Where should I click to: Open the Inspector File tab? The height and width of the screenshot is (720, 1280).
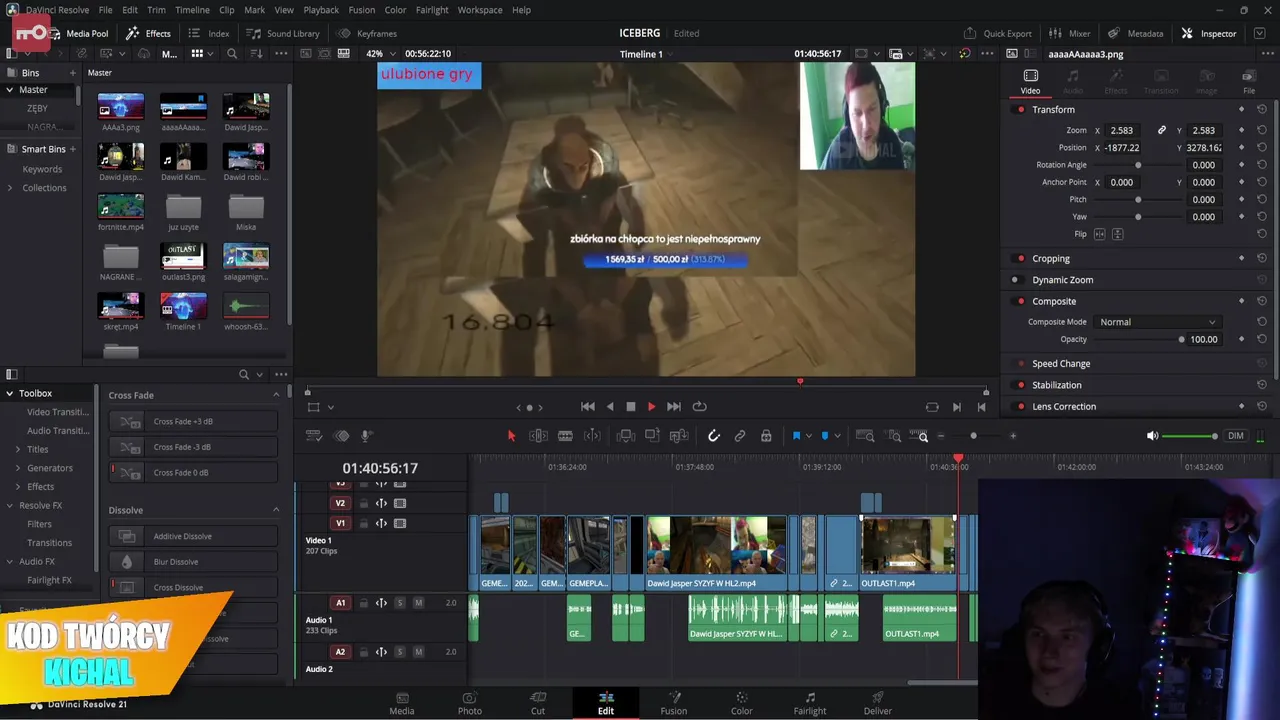(x=1248, y=81)
